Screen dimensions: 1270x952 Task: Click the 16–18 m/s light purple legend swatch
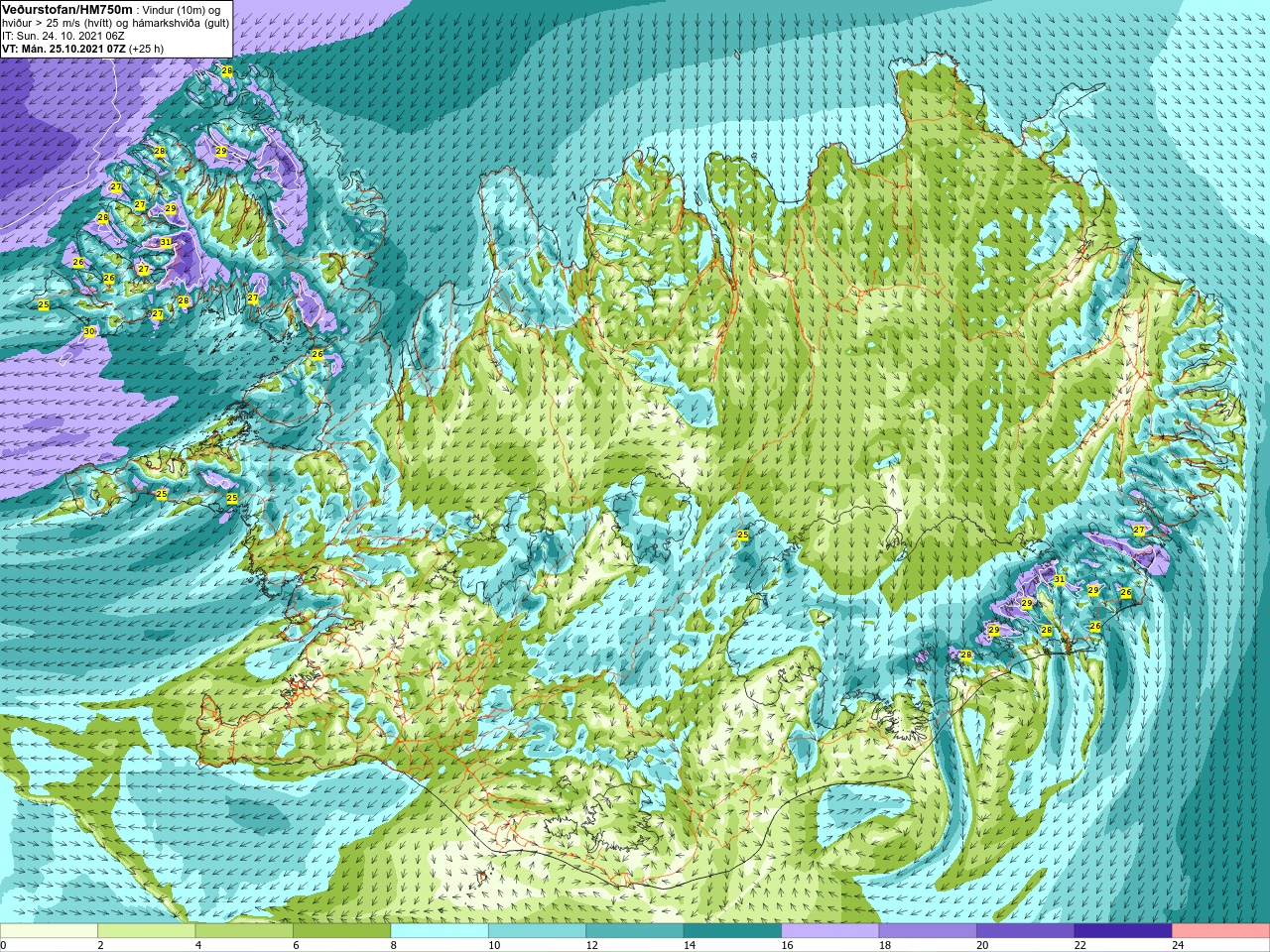coord(830,931)
